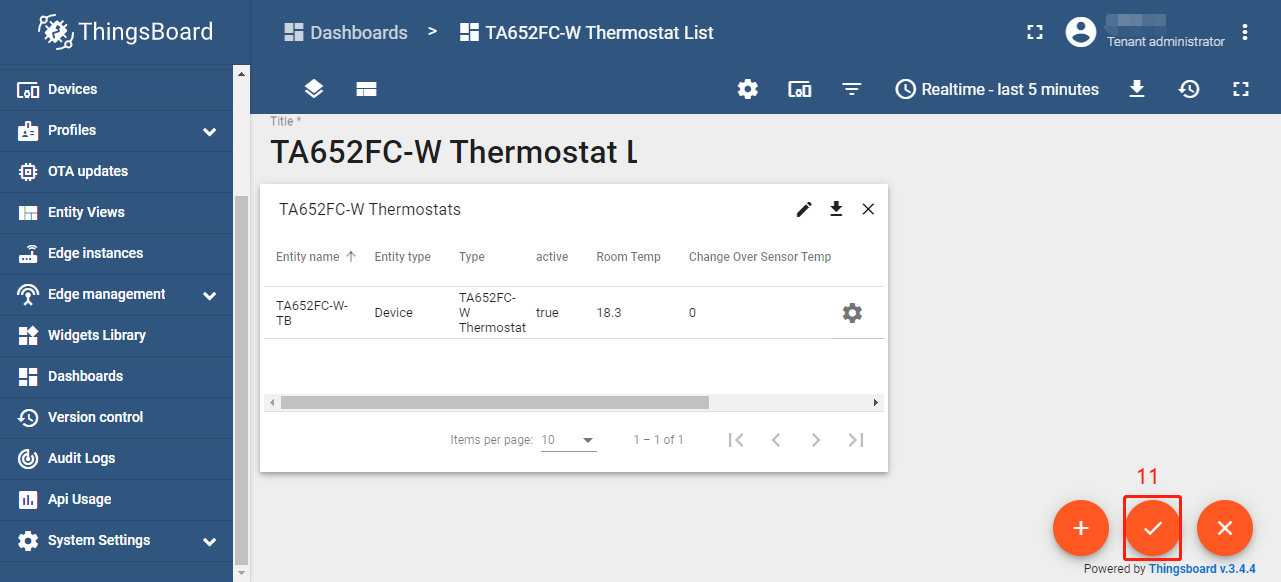The width and height of the screenshot is (1281, 582).
Task: Open Items per page dropdown
Action: pyautogui.click(x=568, y=440)
